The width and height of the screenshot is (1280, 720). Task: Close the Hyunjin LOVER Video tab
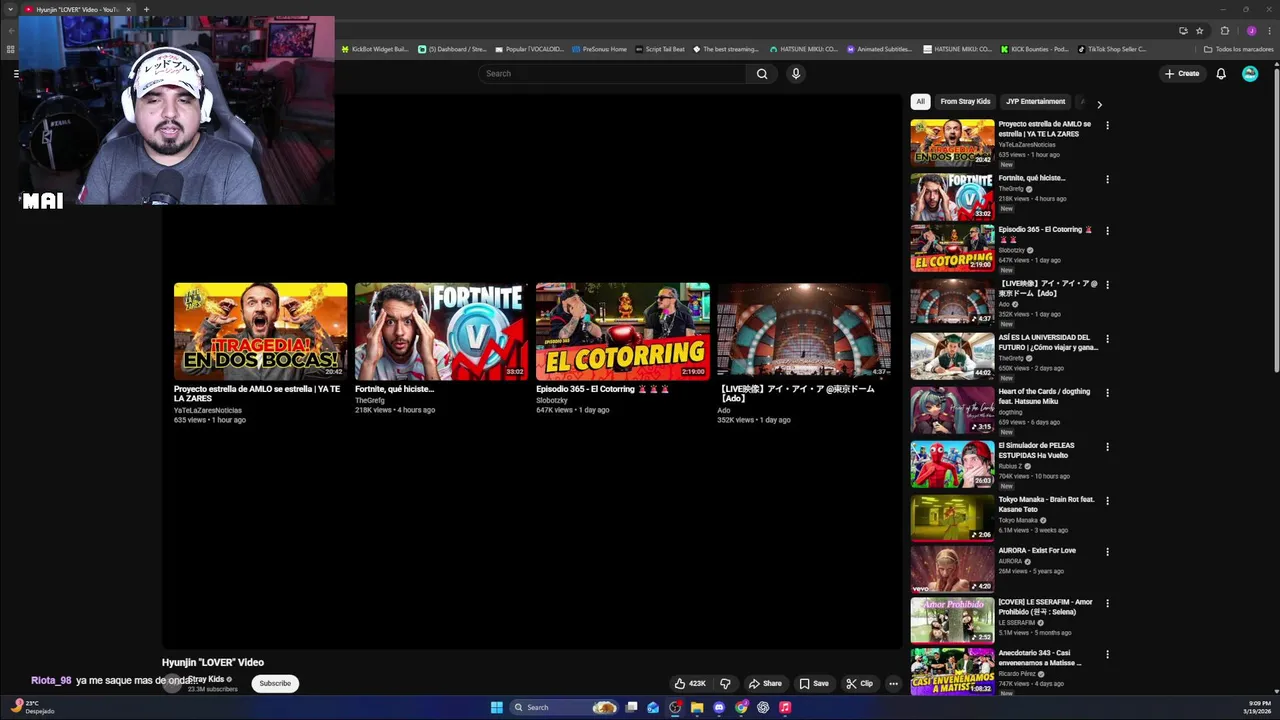(128, 9)
